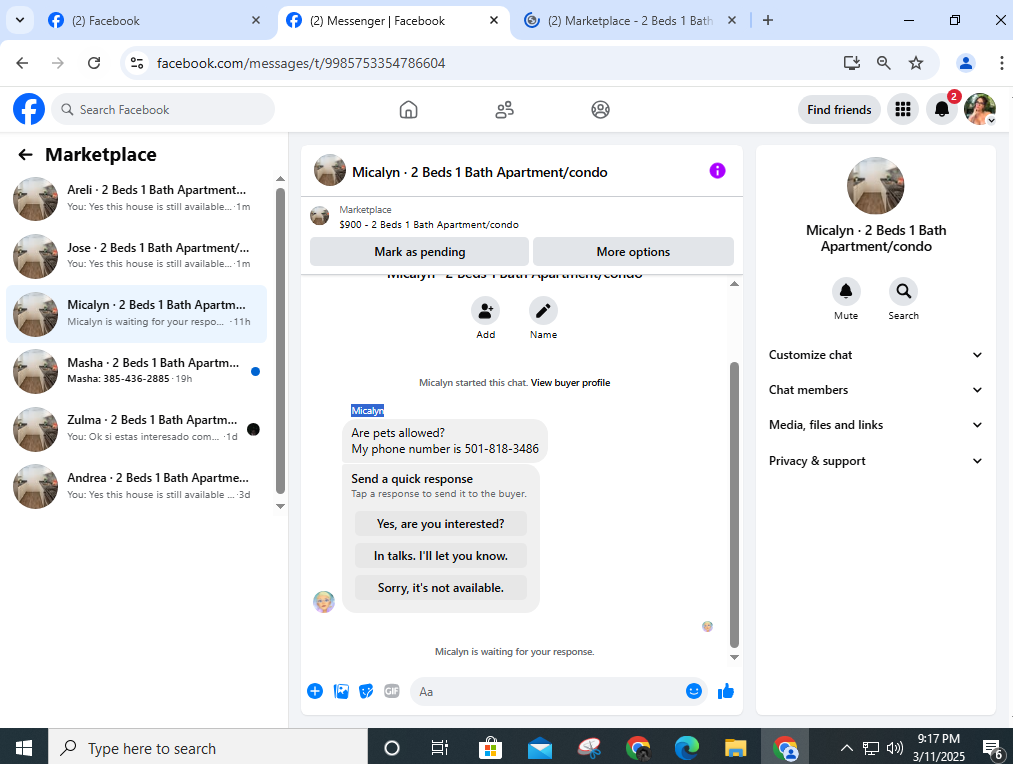The image size is (1013, 764).
Task: Switch to the Marketplace 2 Beds tab
Action: point(630,21)
